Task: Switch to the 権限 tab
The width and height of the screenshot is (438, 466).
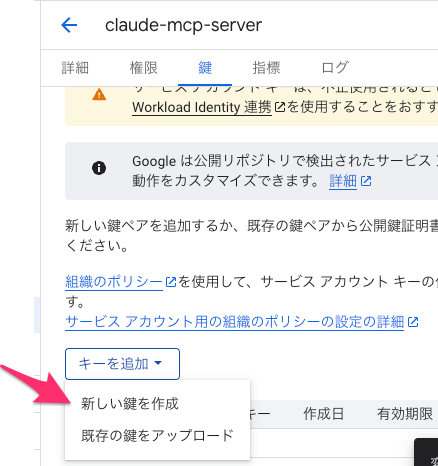Action: (x=143, y=68)
